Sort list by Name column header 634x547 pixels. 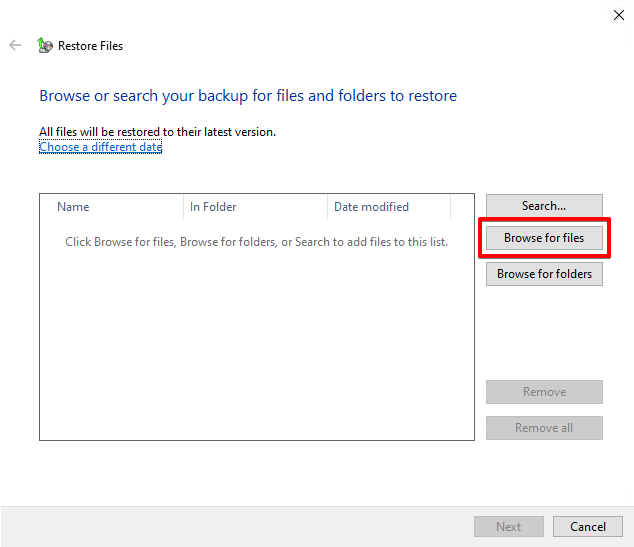click(112, 207)
